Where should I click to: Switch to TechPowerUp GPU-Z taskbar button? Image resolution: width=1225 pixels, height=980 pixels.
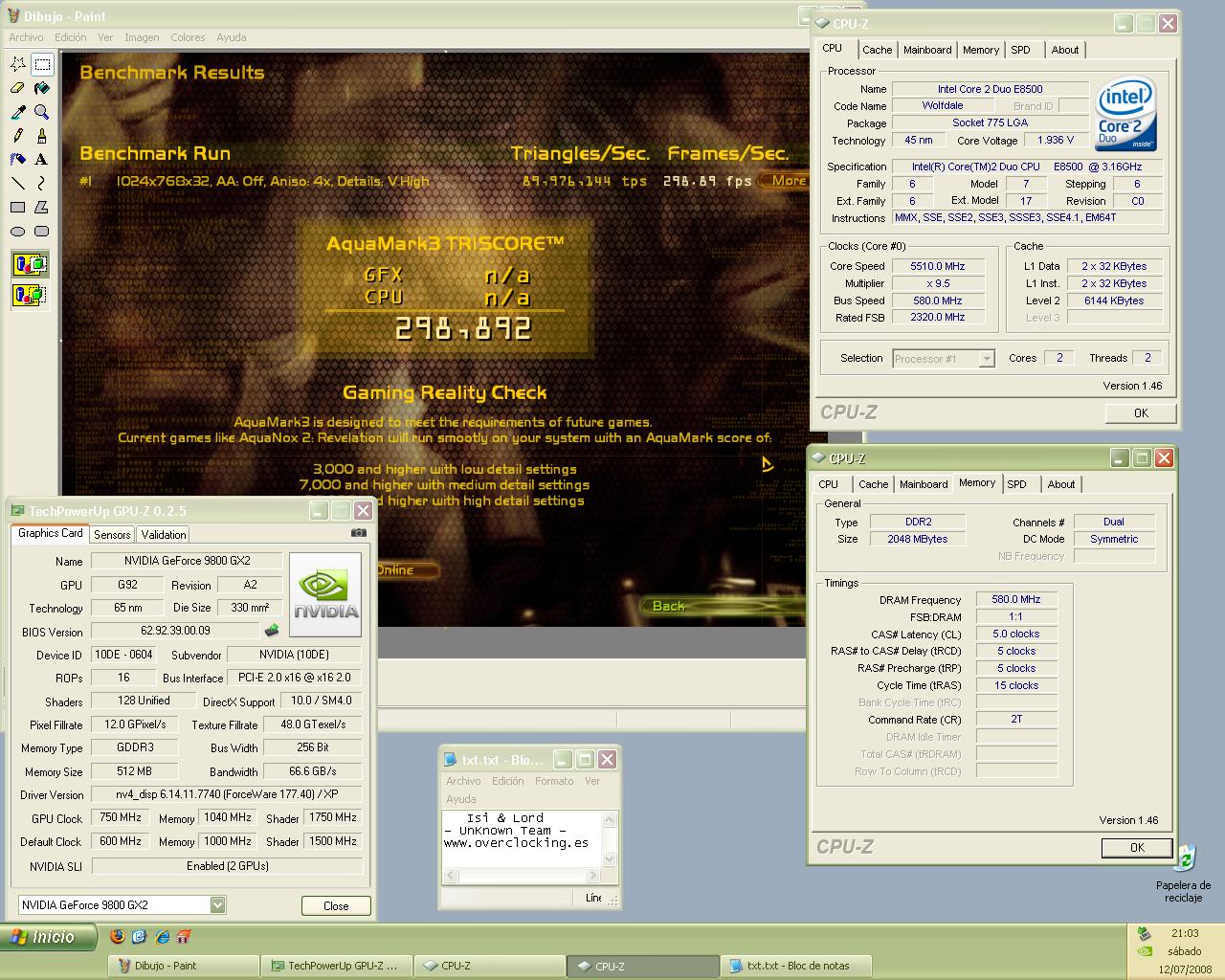pyautogui.click(x=336, y=966)
